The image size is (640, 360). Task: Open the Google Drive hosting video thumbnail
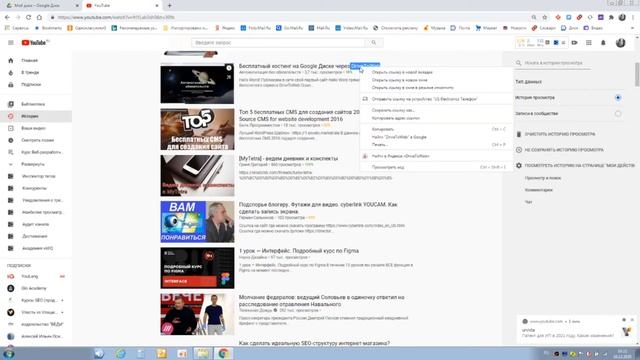[x=197, y=84]
